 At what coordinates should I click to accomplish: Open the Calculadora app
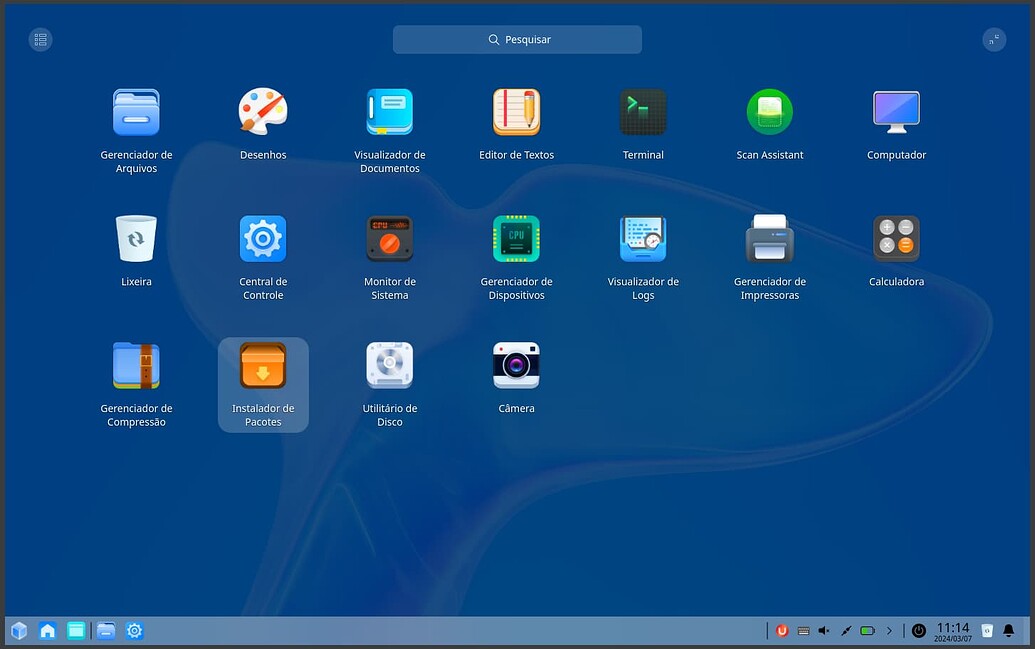click(895, 238)
